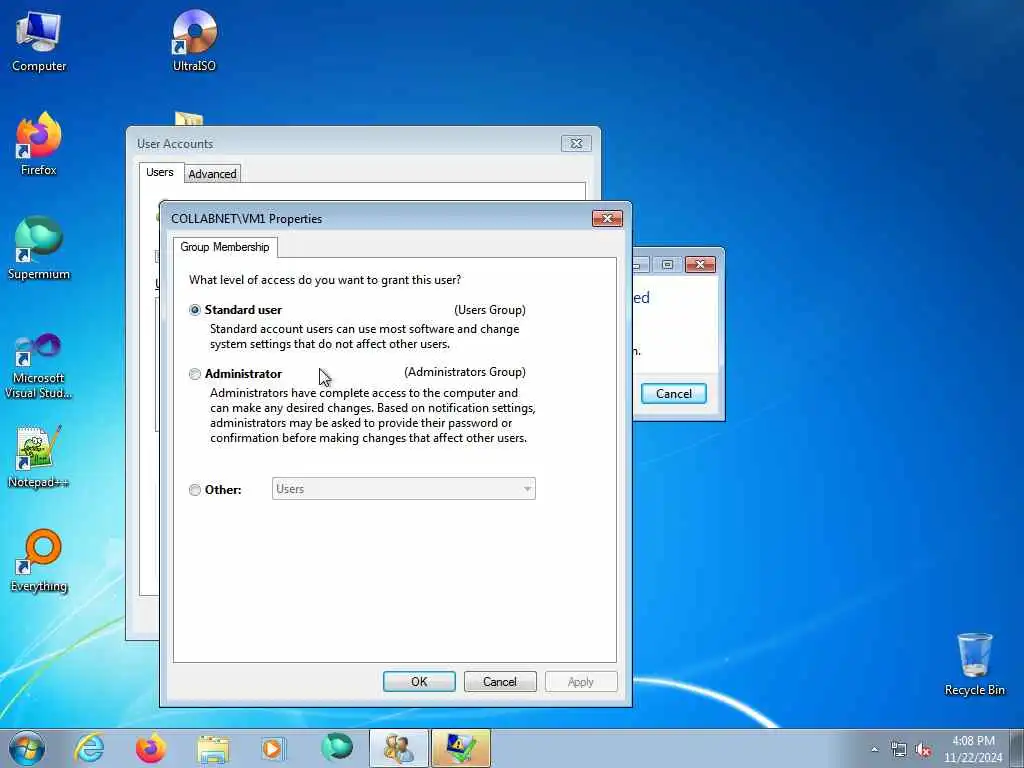Click the "(Users Group)" label
The image size is (1024, 768).
coord(490,310)
